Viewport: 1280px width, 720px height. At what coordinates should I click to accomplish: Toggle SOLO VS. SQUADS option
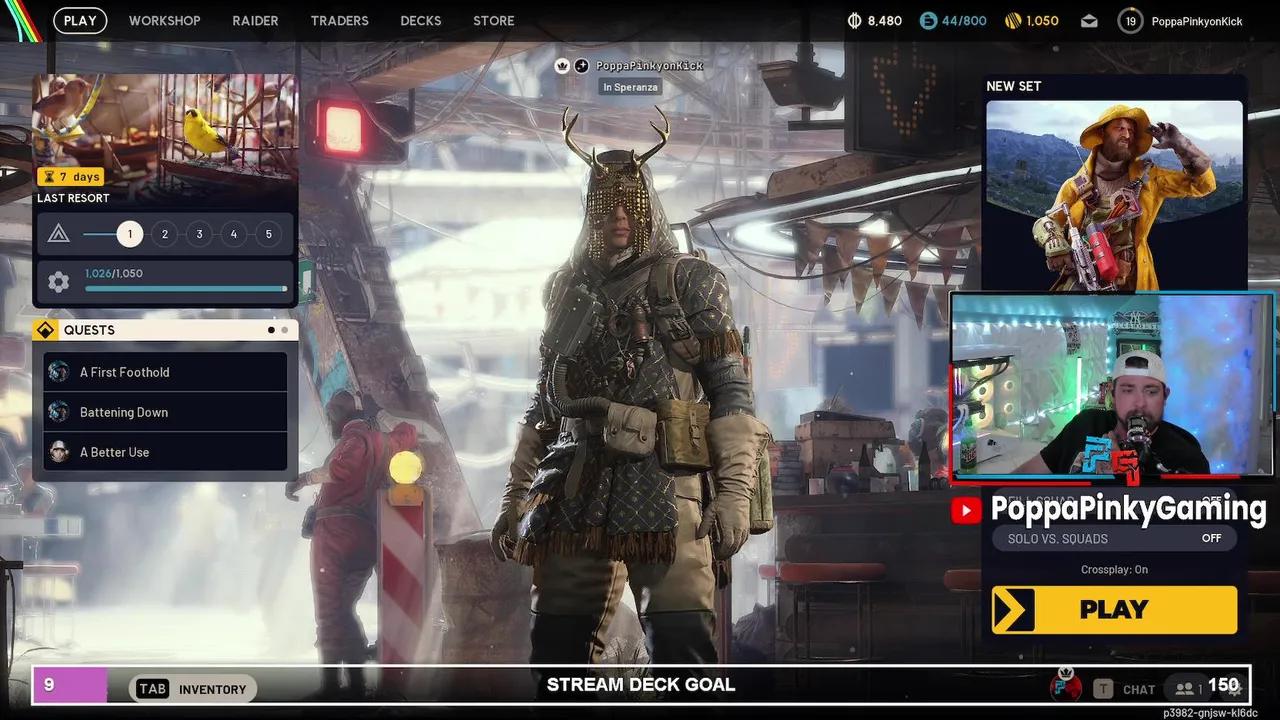[x=1114, y=538]
